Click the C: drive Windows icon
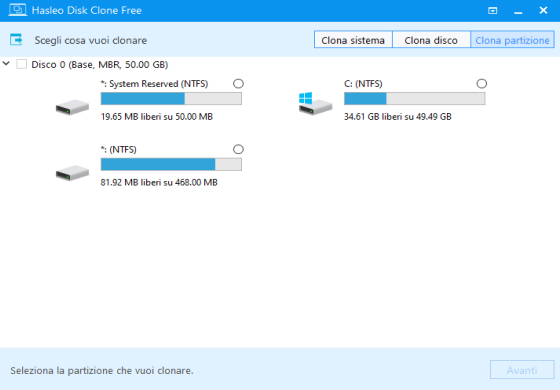This screenshot has height=390, width=560. point(315,104)
